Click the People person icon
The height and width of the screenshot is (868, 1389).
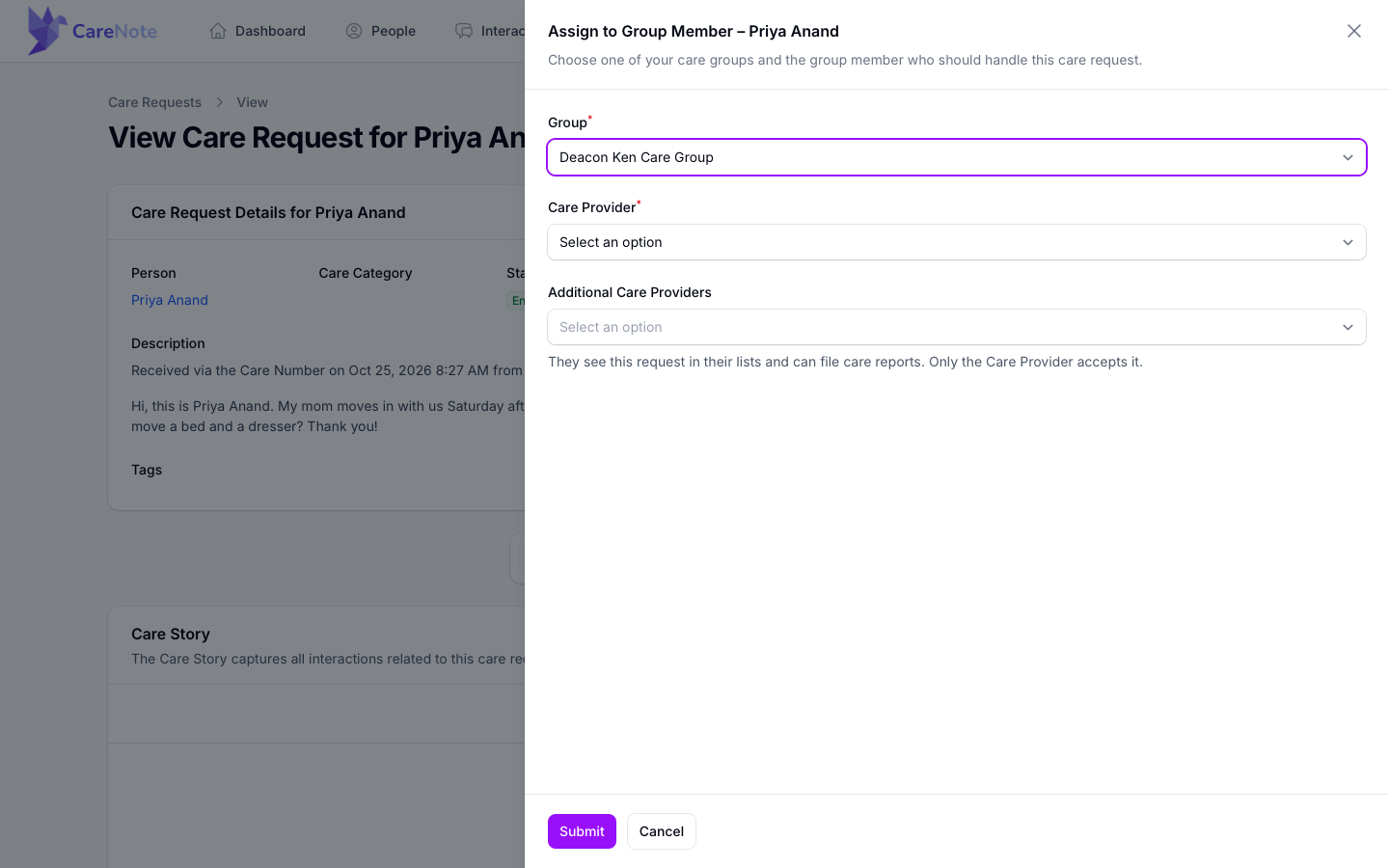coord(354,31)
